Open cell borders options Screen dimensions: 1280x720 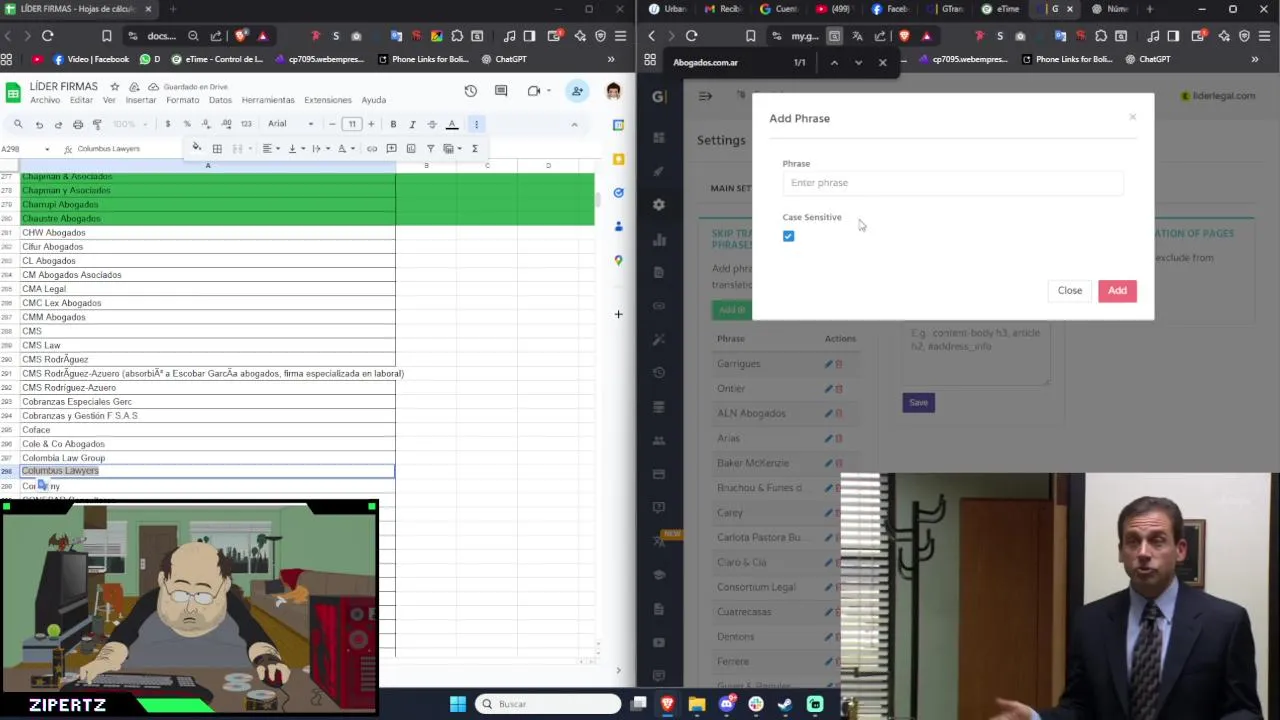coord(217,148)
